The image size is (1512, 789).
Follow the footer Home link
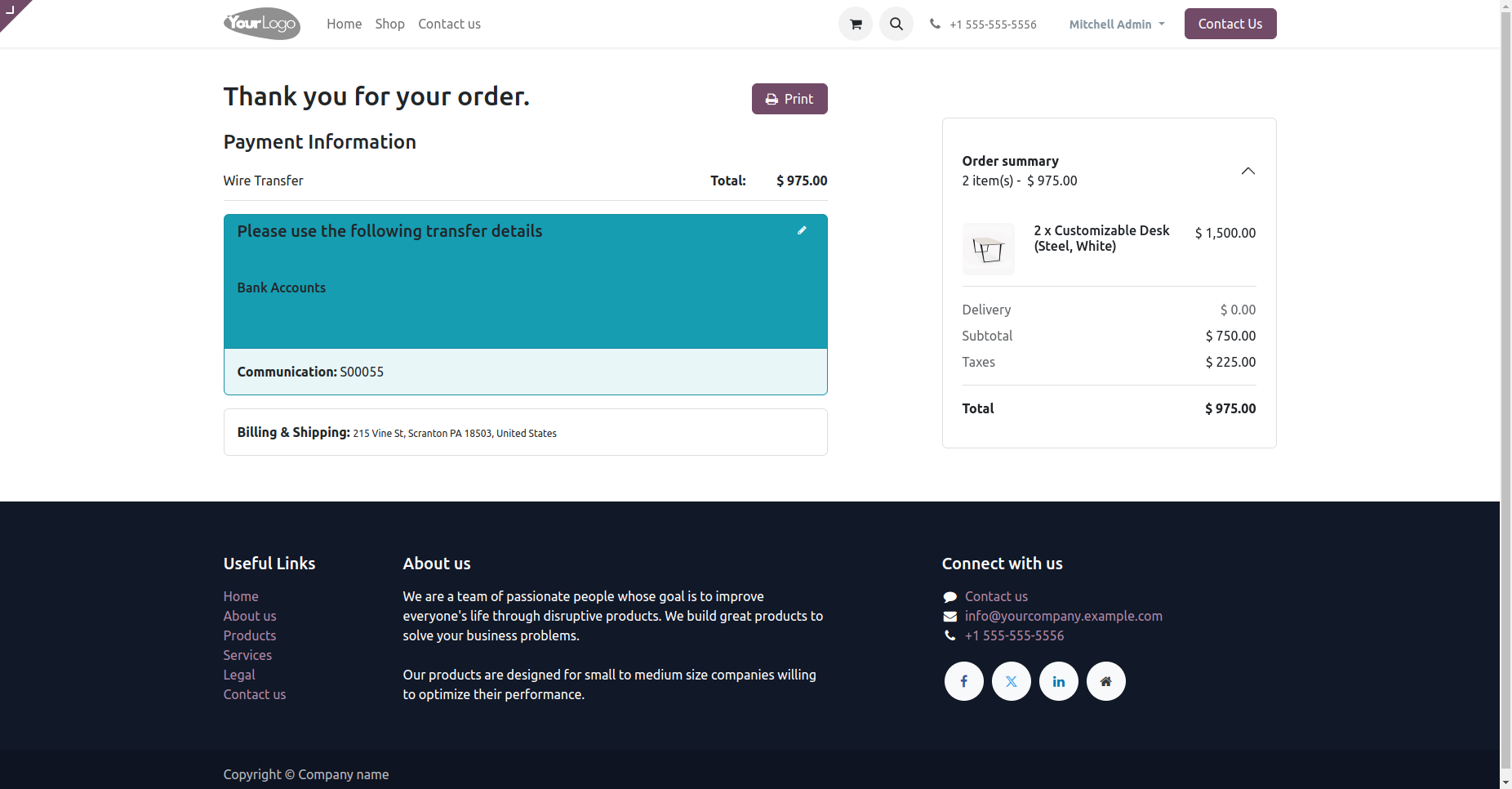coord(241,596)
